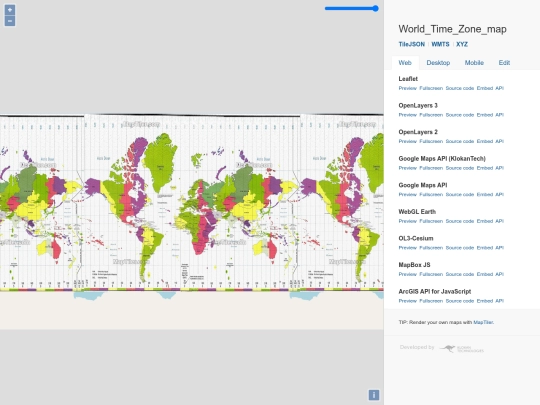The image size is (540, 405).
Task: Open the XYZ link
Action: [462, 44]
